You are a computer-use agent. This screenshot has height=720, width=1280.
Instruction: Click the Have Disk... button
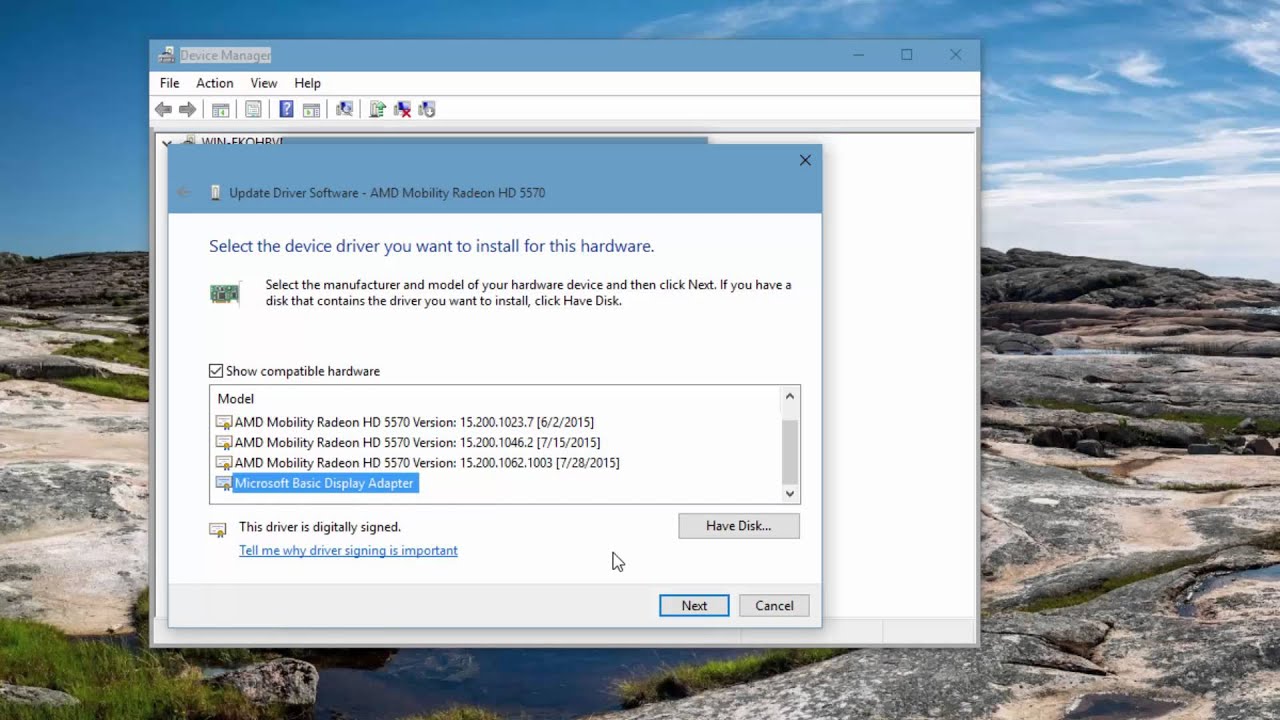pos(739,525)
